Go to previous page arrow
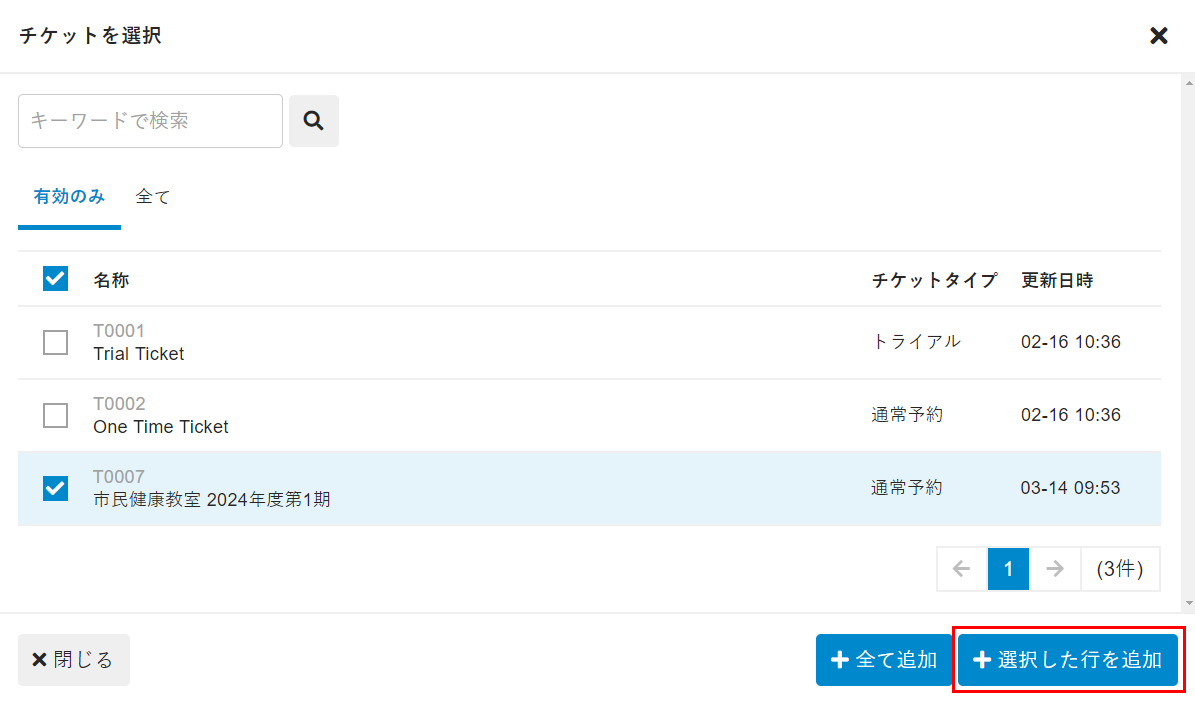1195x703 pixels. 962,569
